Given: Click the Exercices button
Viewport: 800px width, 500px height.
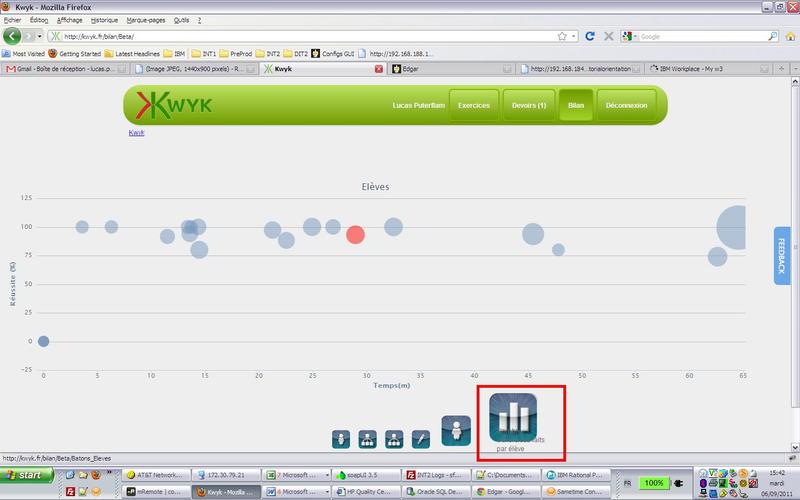Looking at the screenshot, I should 474,105.
